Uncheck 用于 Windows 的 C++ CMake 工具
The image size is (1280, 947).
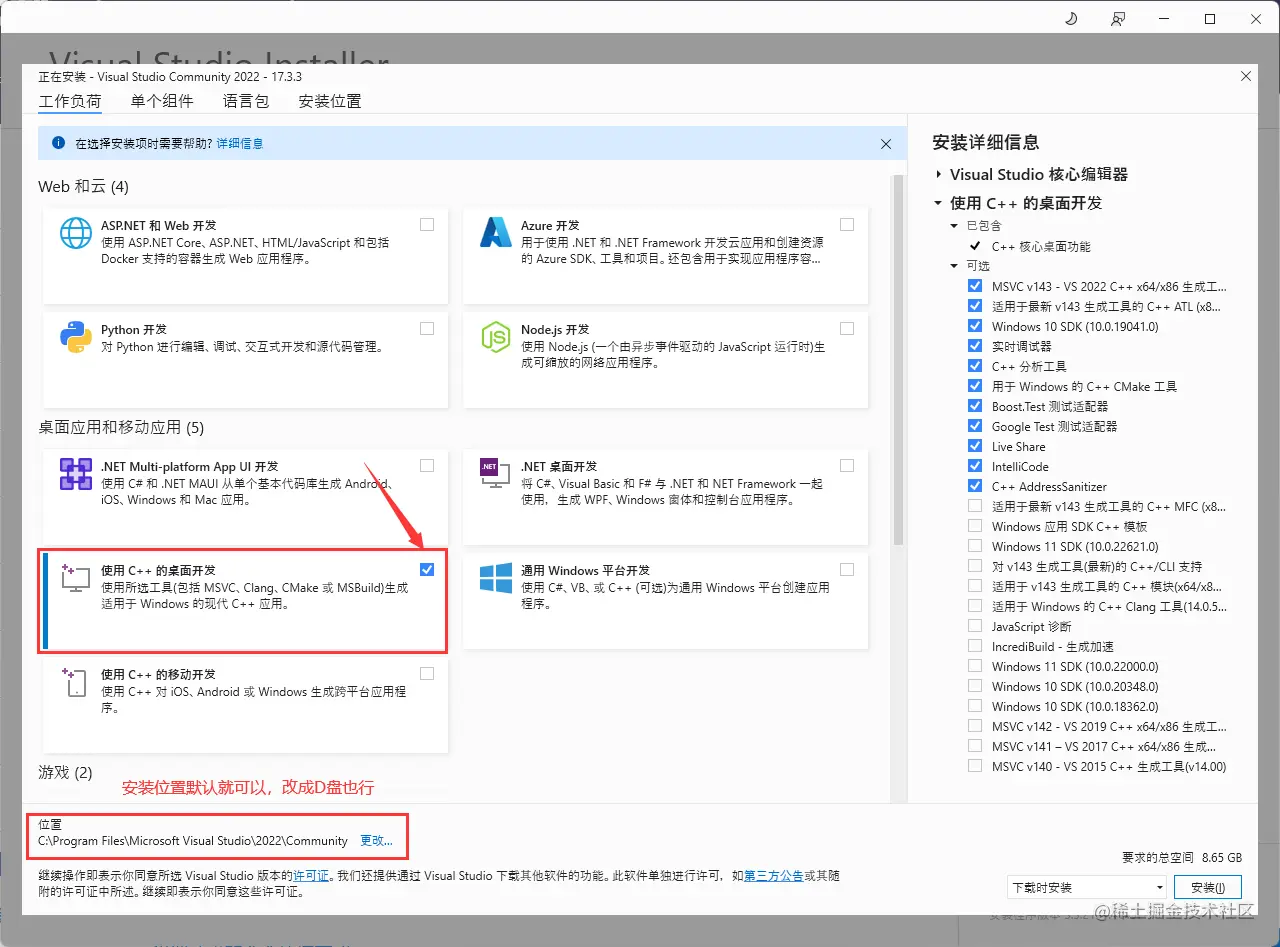975,386
